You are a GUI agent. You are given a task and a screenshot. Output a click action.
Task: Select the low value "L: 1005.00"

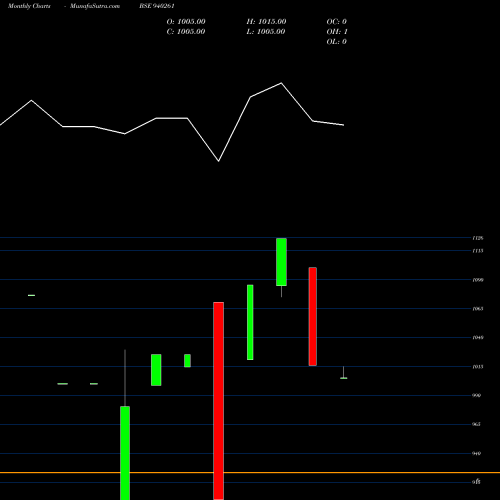coord(266,32)
